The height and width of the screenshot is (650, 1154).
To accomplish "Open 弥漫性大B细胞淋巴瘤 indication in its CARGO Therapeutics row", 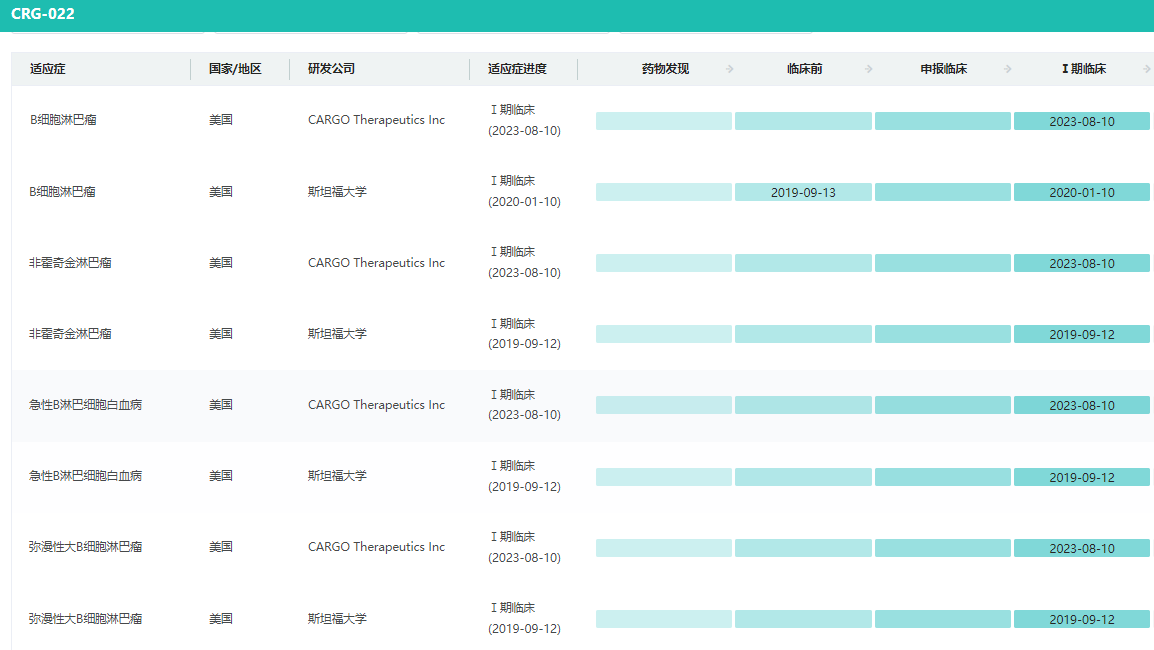I will coord(85,546).
